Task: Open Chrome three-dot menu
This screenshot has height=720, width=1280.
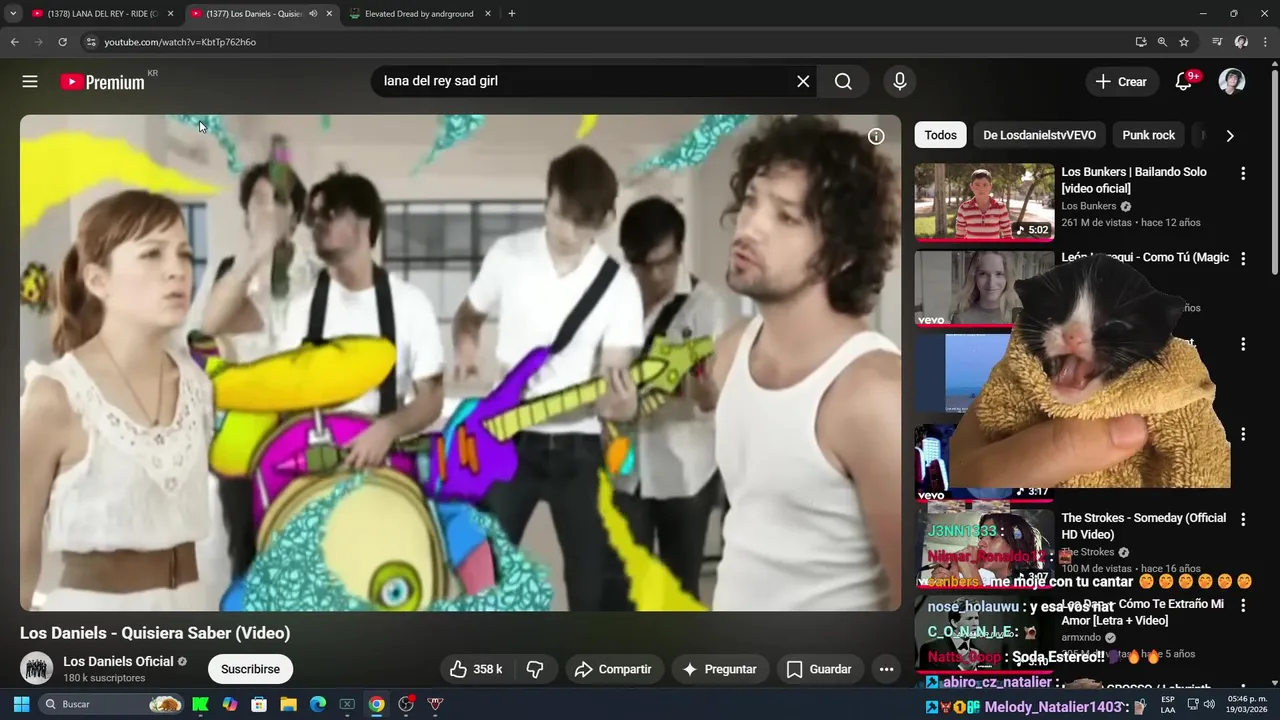Action: point(1266,42)
